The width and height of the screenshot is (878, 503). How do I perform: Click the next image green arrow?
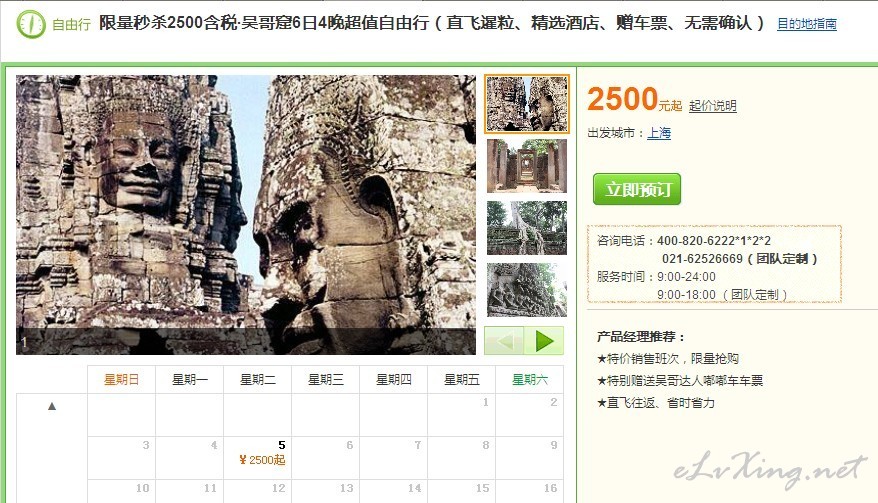(x=544, y=341)
